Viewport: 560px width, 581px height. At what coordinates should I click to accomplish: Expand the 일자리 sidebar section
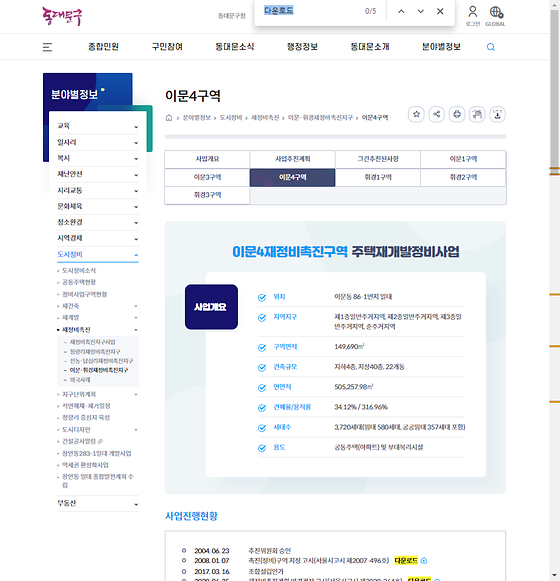[98, 142]
